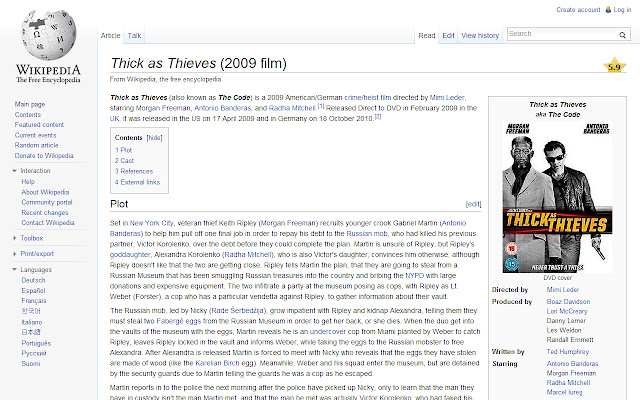Open Recent changes link
Viewport: 640px width, 400px height.
[x=45, y=212]
